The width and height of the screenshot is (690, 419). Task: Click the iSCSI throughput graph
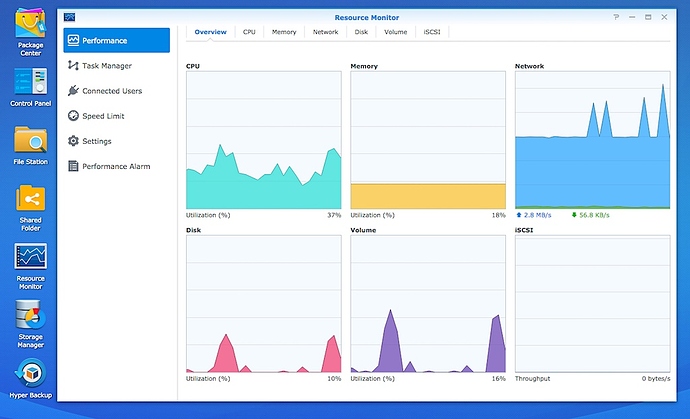click(593, 304)
